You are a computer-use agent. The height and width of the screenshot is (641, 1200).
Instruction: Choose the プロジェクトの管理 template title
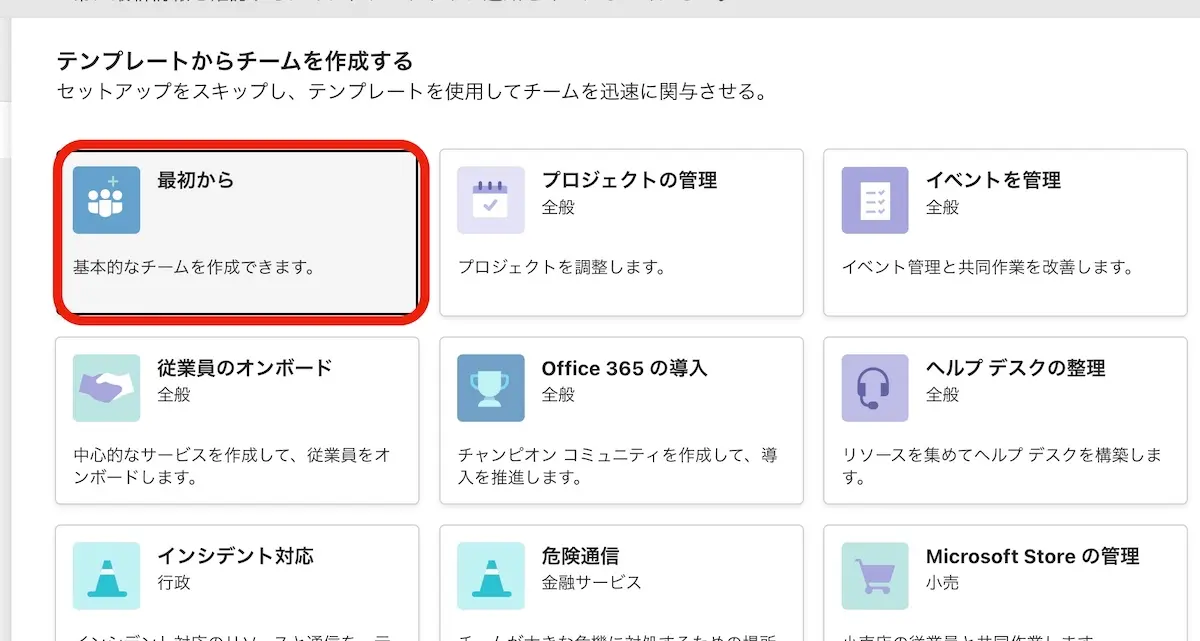(629, 180)
